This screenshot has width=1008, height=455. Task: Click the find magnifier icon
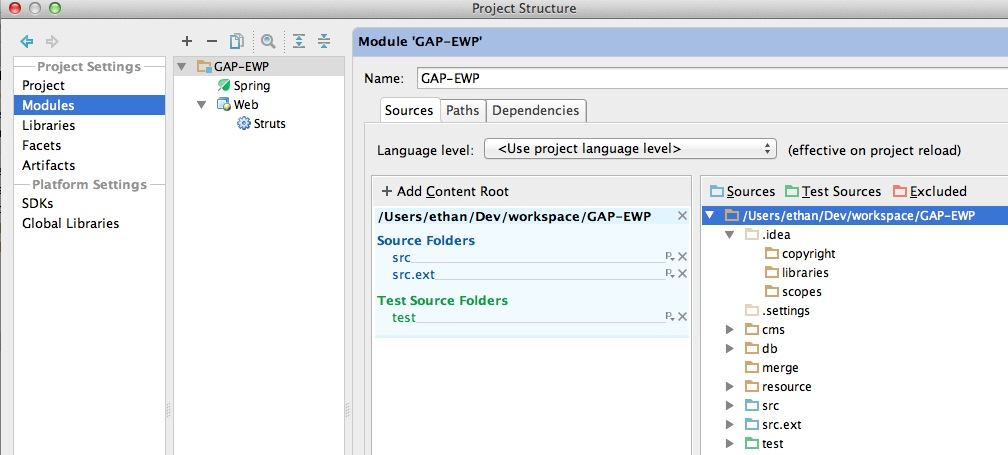268,42
